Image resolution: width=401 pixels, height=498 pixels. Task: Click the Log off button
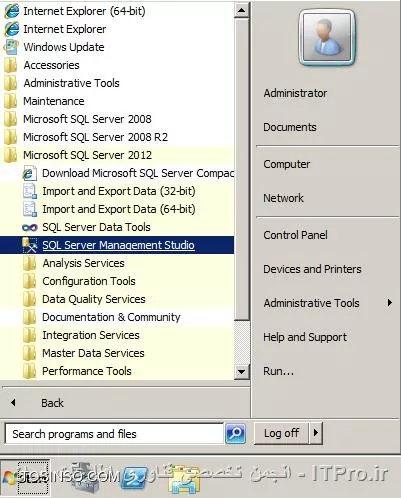pyautogui.click(x=281, y=433)
